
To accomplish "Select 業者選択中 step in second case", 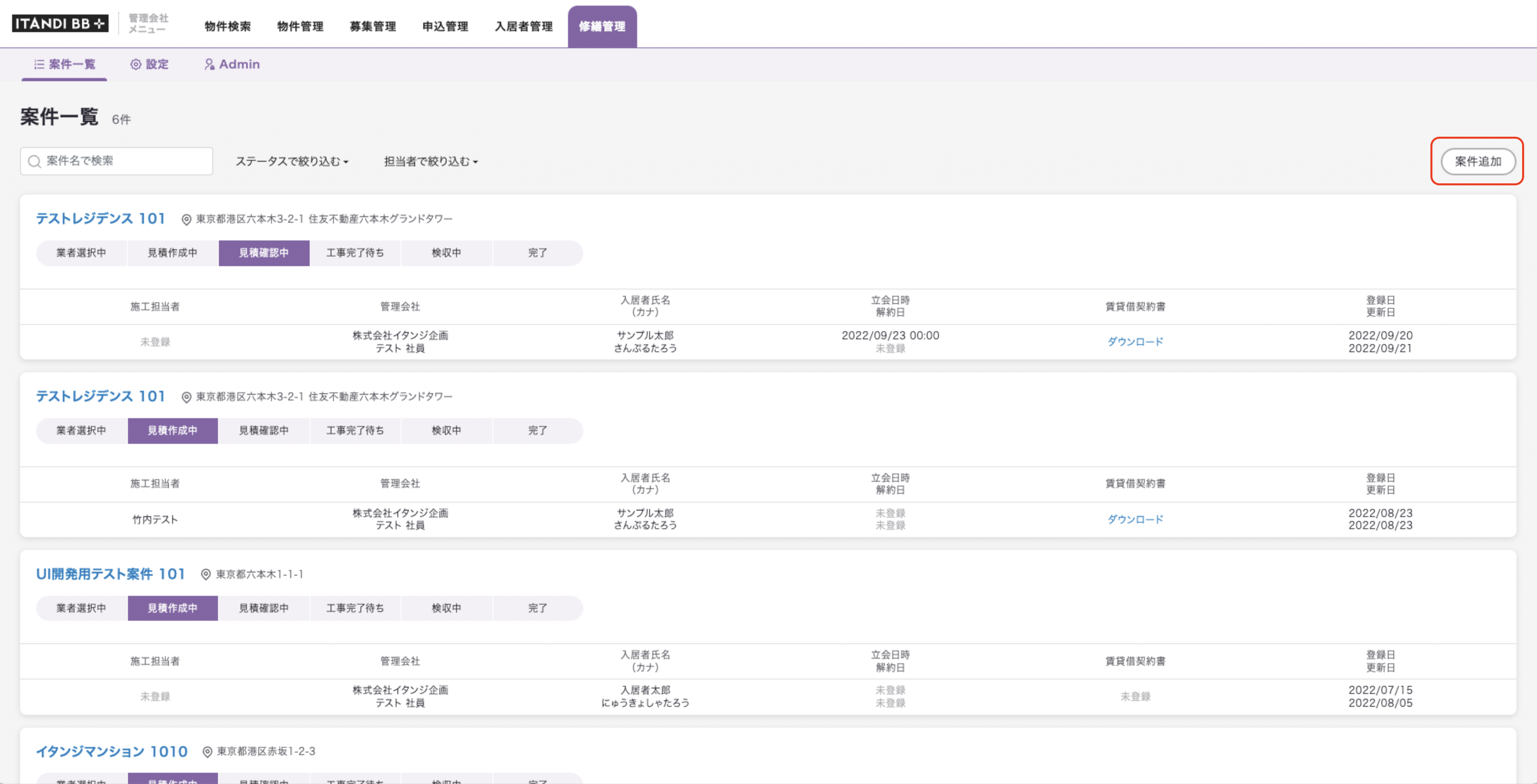I will point(82,431).
